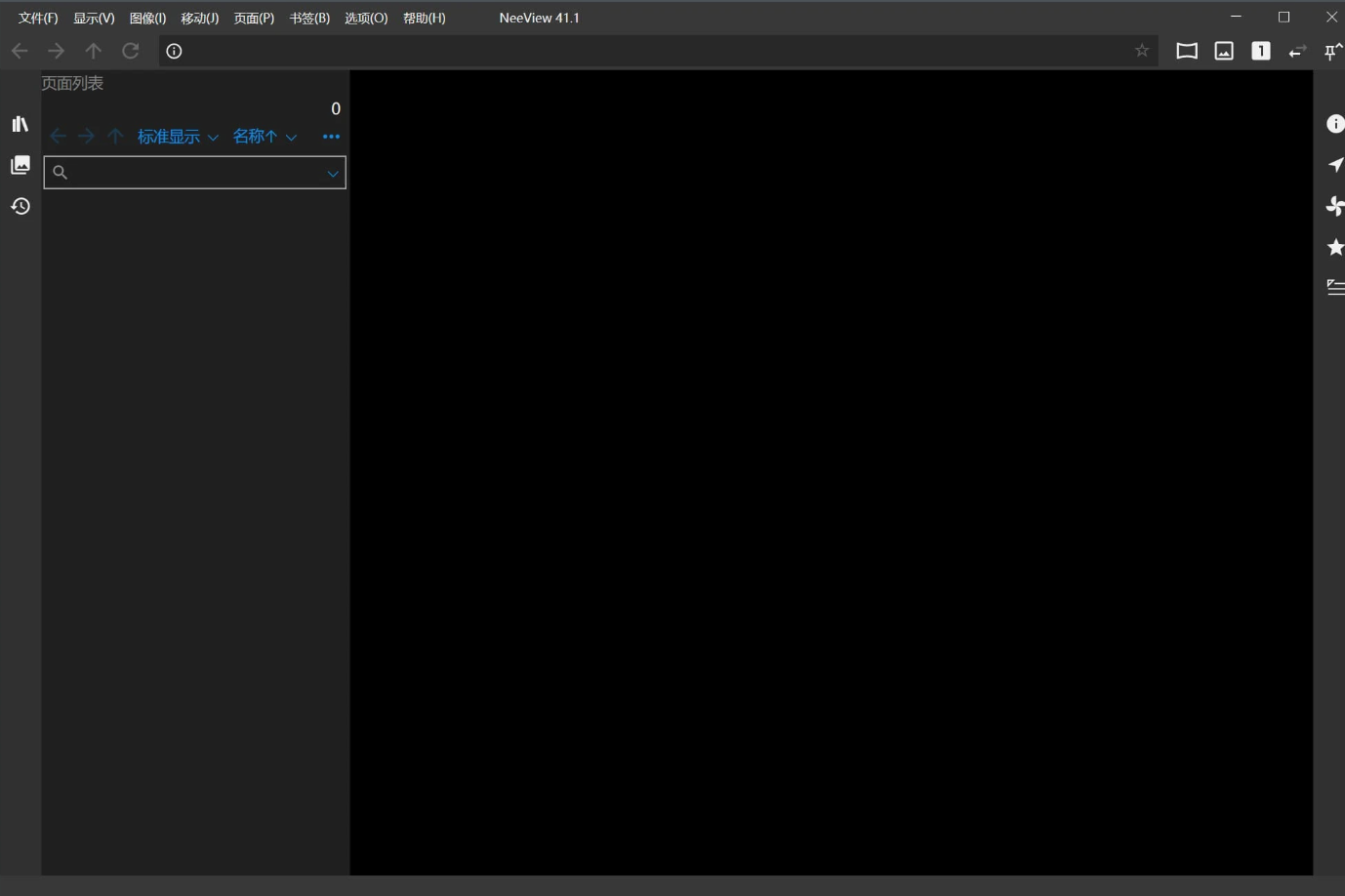
Task: Expand the 名称 sort order dropdown
Action: pos(265,137)
